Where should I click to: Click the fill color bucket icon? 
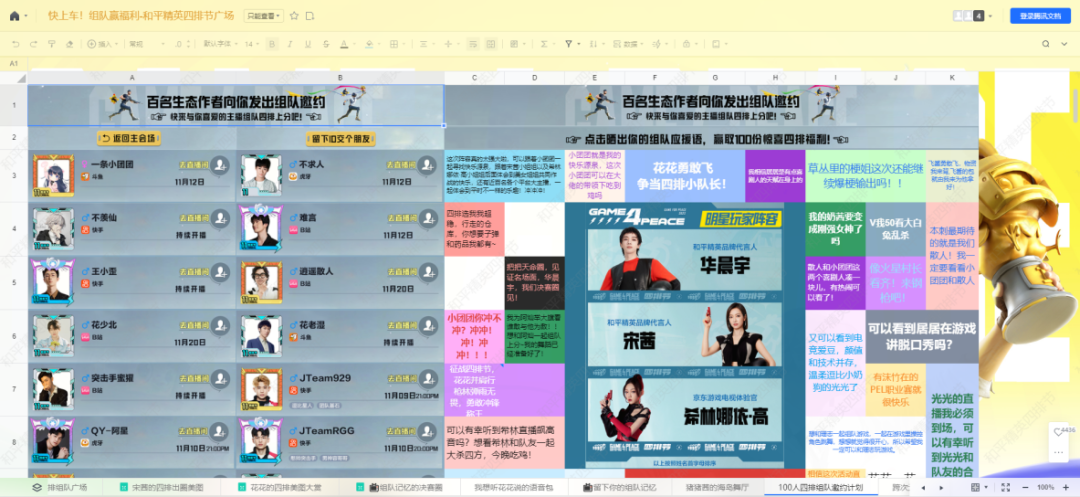point(368,44)
